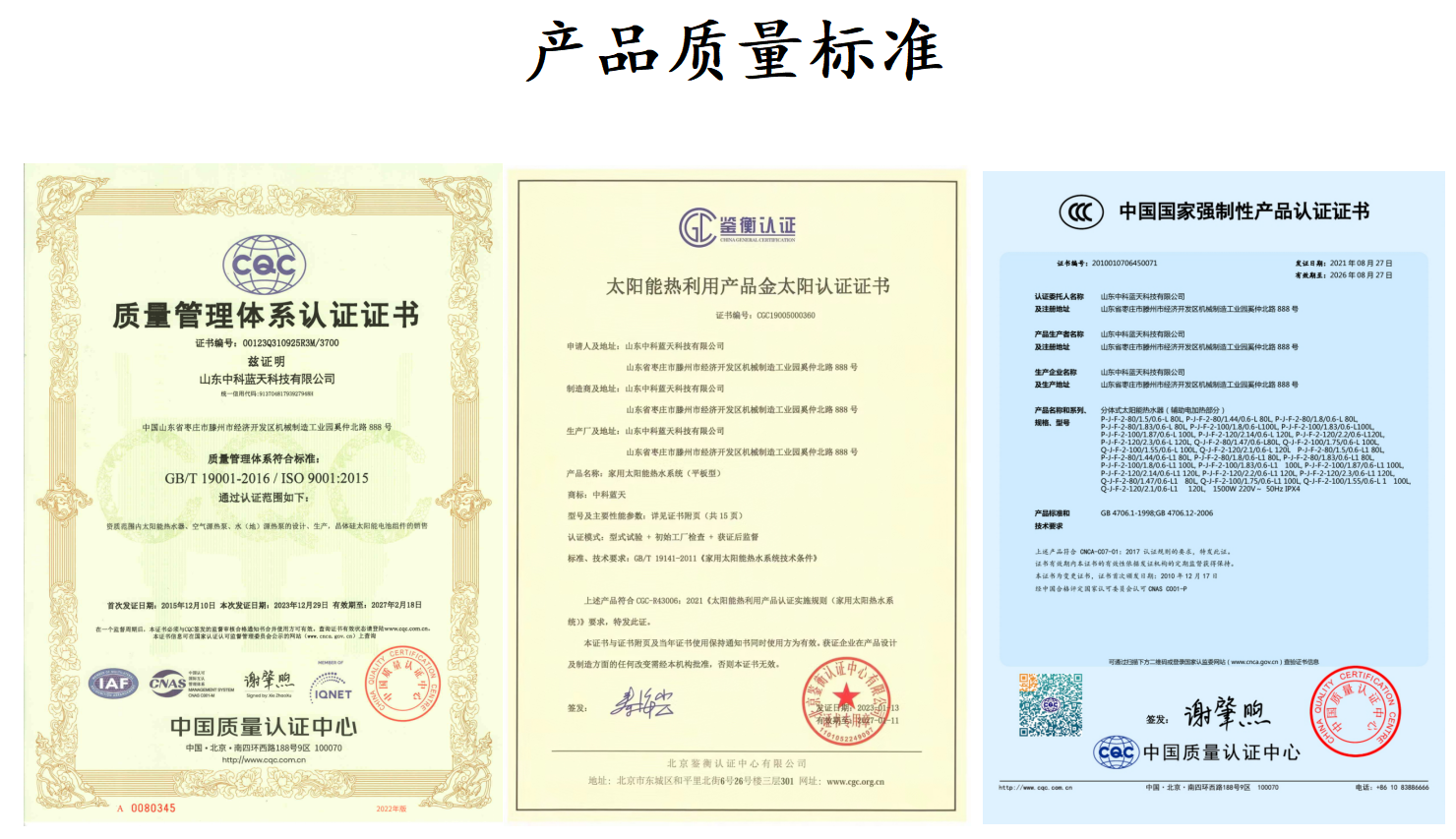Open the 质量管理体系认证证书 certificate image
The height and width of the screenshot is (839, 1456).
263,494
